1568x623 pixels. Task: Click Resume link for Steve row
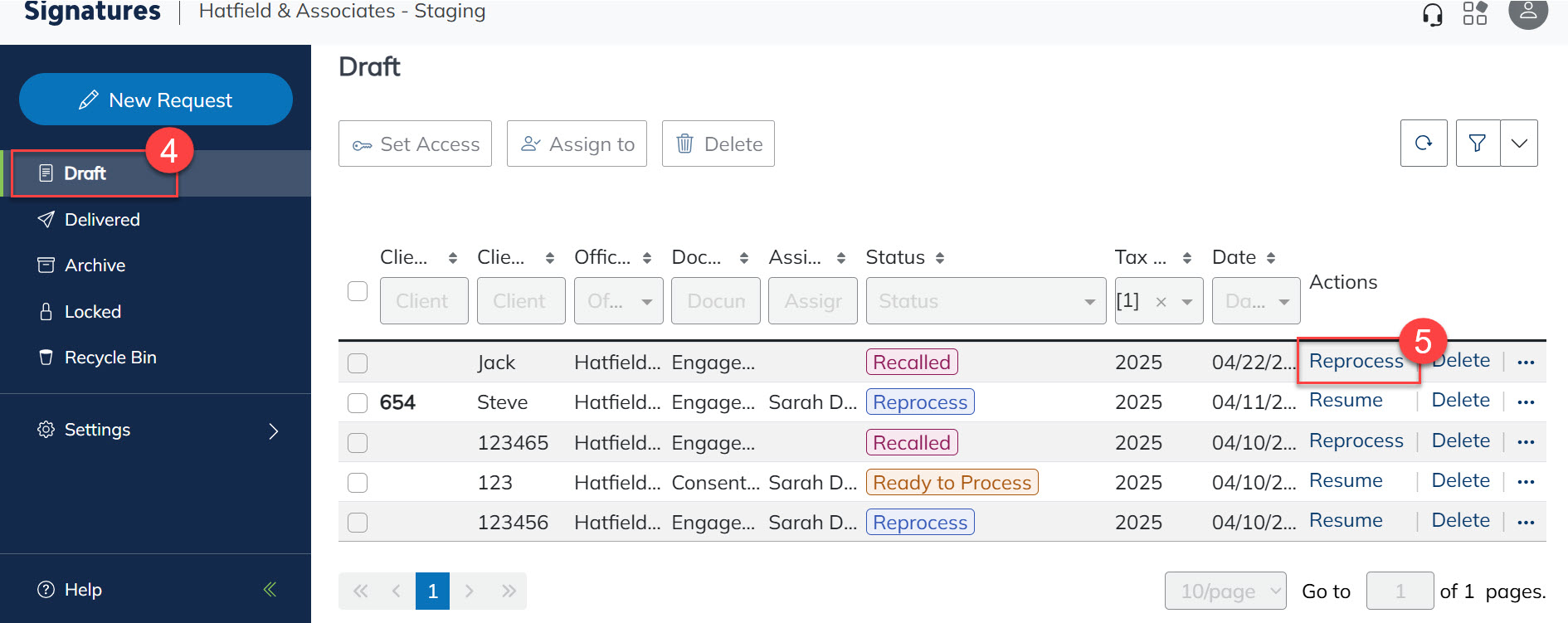point(1346,401)
